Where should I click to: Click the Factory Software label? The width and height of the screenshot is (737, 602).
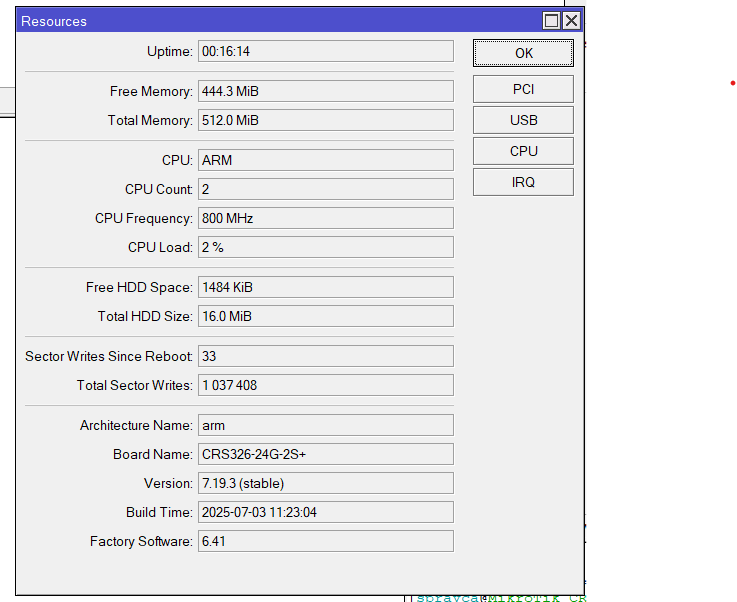141,541
